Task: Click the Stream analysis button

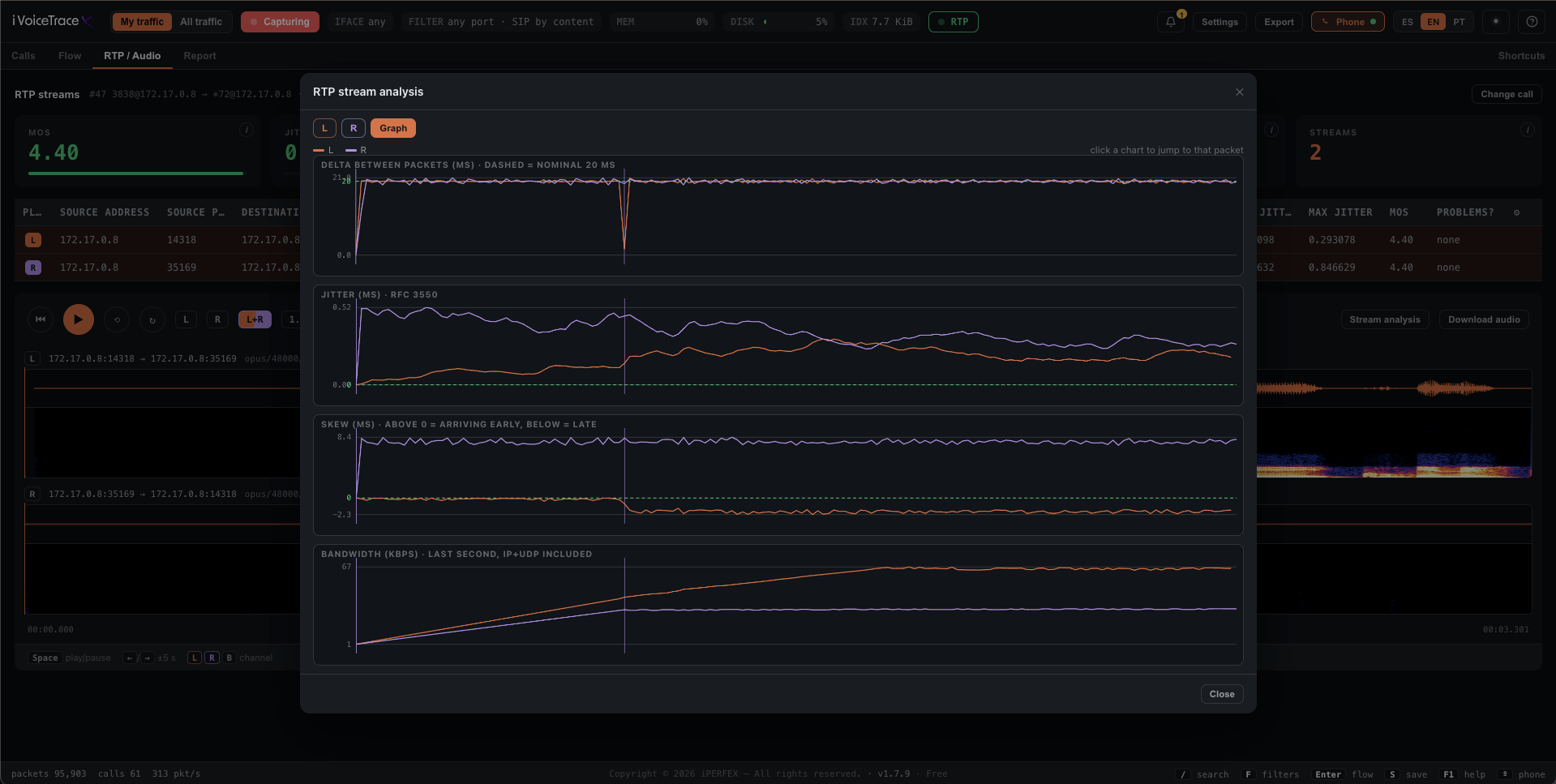Action: point(1384,319)
